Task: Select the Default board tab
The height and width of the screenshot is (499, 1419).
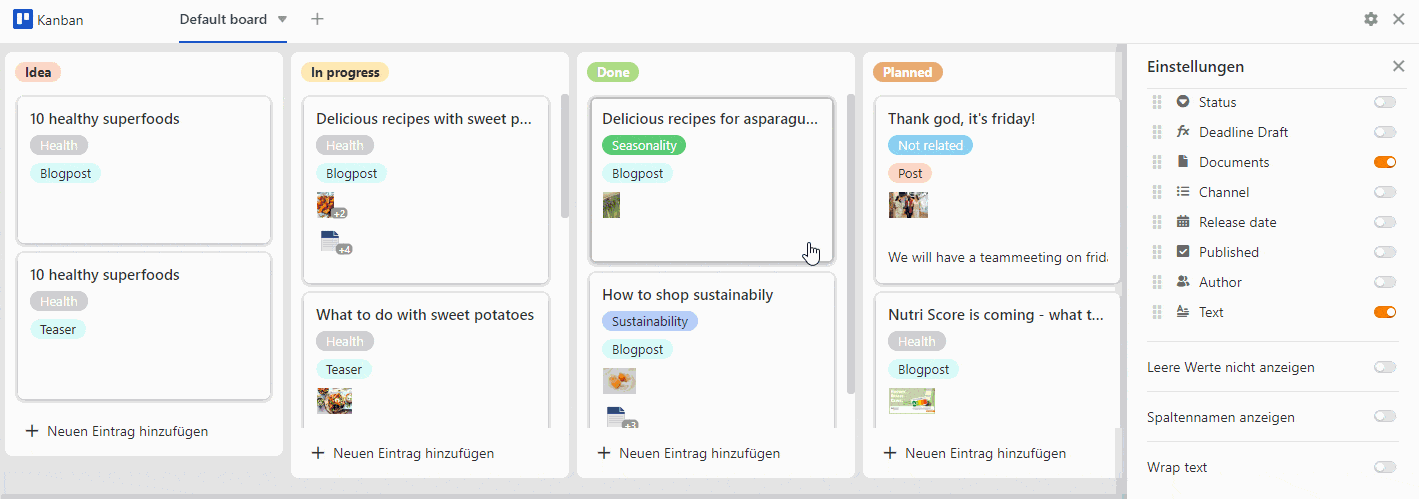Action: [223, 19]
